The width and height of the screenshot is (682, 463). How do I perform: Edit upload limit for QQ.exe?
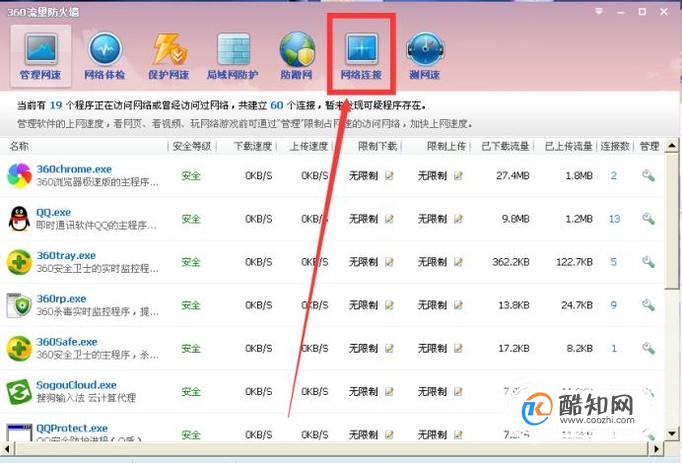458,219
